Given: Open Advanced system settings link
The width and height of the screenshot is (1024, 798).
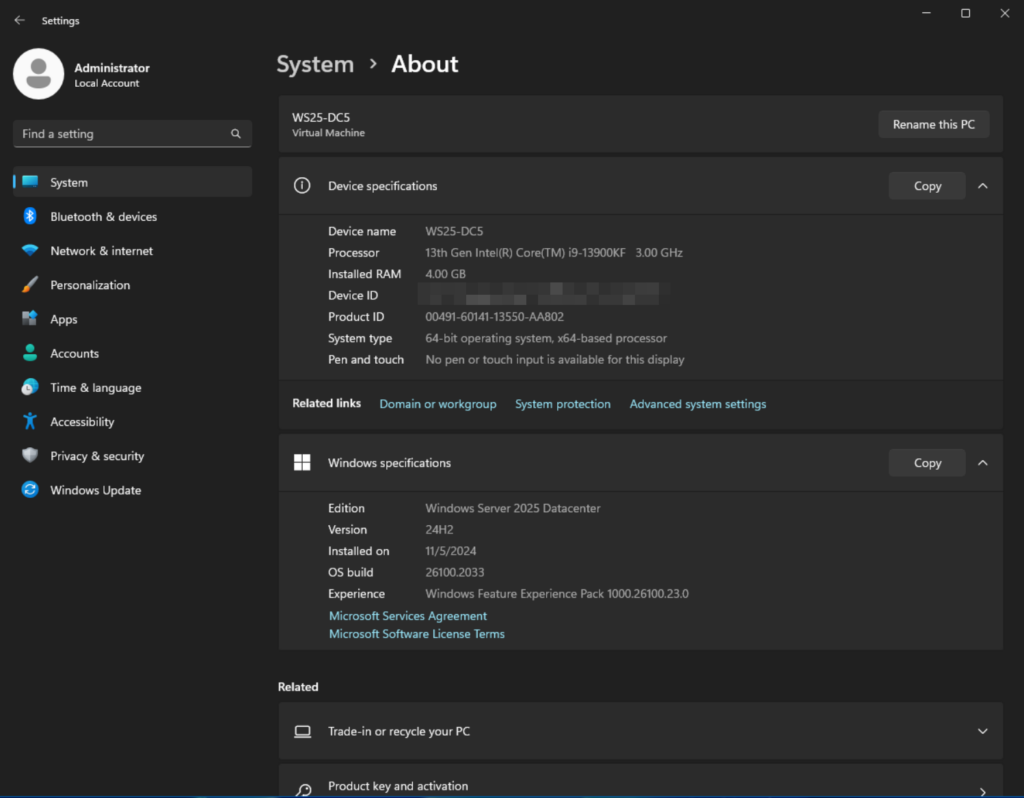Looking at the screenshot, I should [697, 404].
